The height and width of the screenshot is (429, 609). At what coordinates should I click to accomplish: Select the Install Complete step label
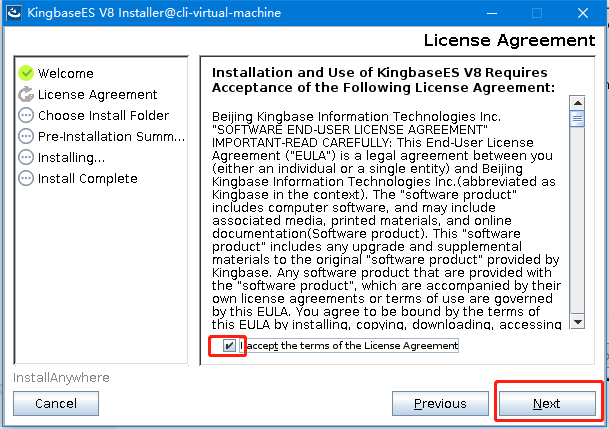pos(88,179)
